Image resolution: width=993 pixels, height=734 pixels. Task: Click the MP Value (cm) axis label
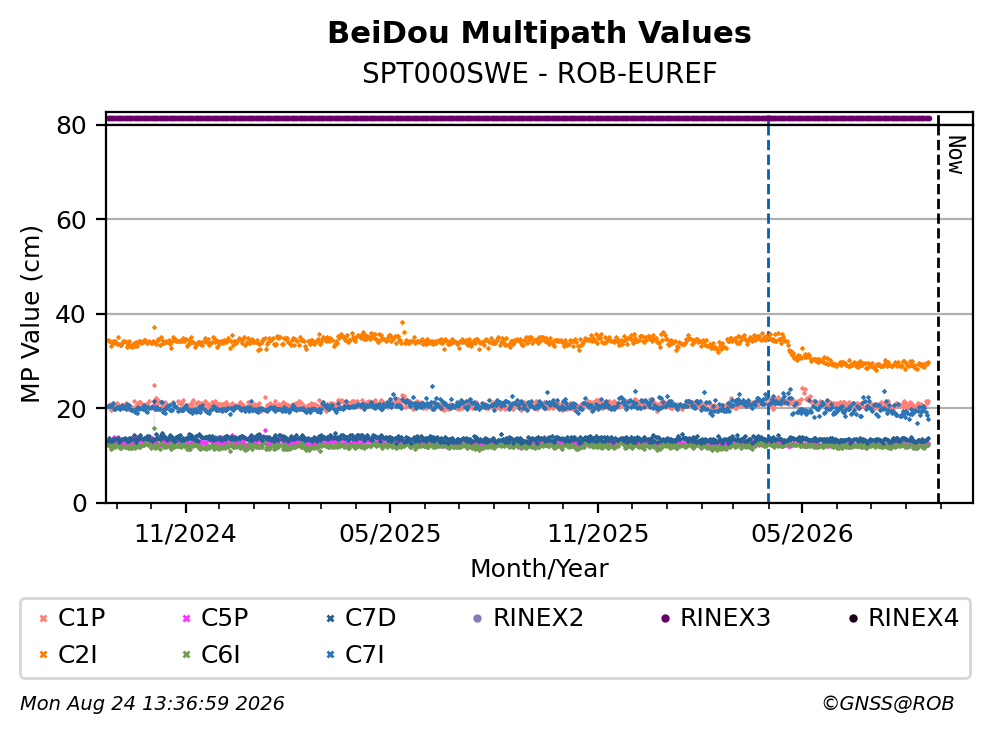30,314
